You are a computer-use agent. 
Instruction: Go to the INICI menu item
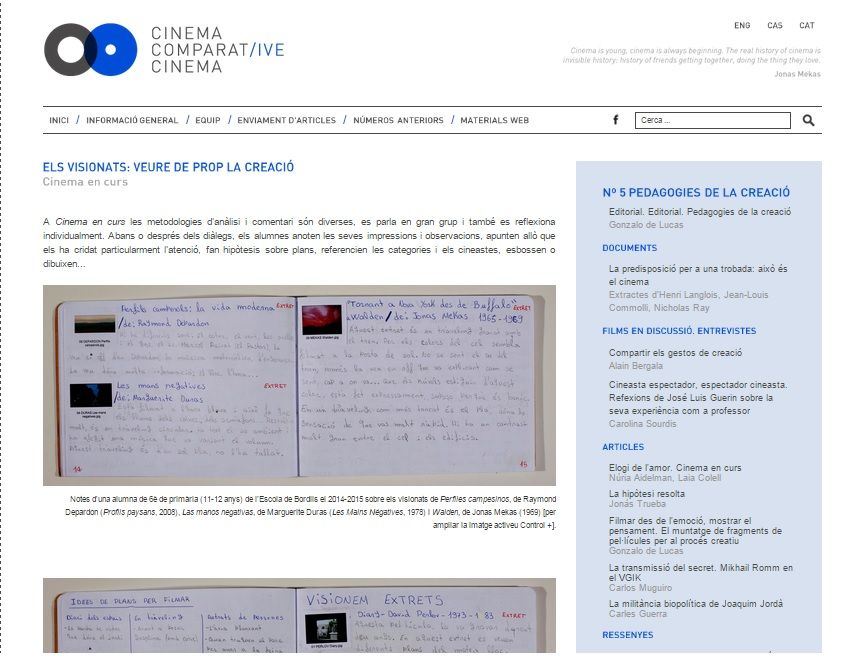[59, 120]
